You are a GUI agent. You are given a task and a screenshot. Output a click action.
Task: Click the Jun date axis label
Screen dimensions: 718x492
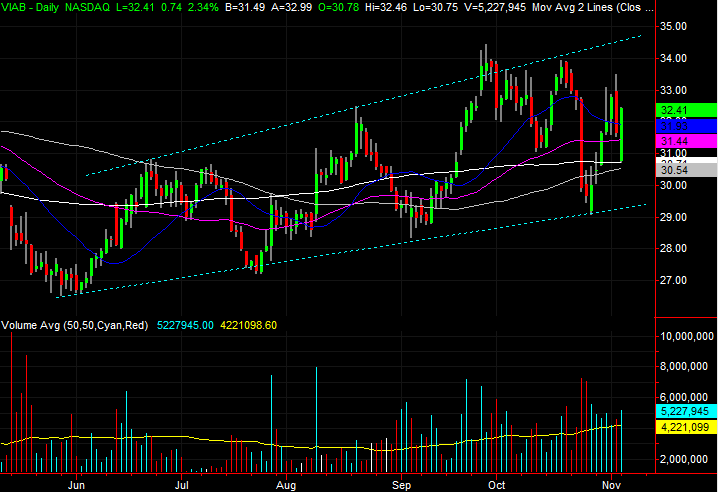[76, 485]
